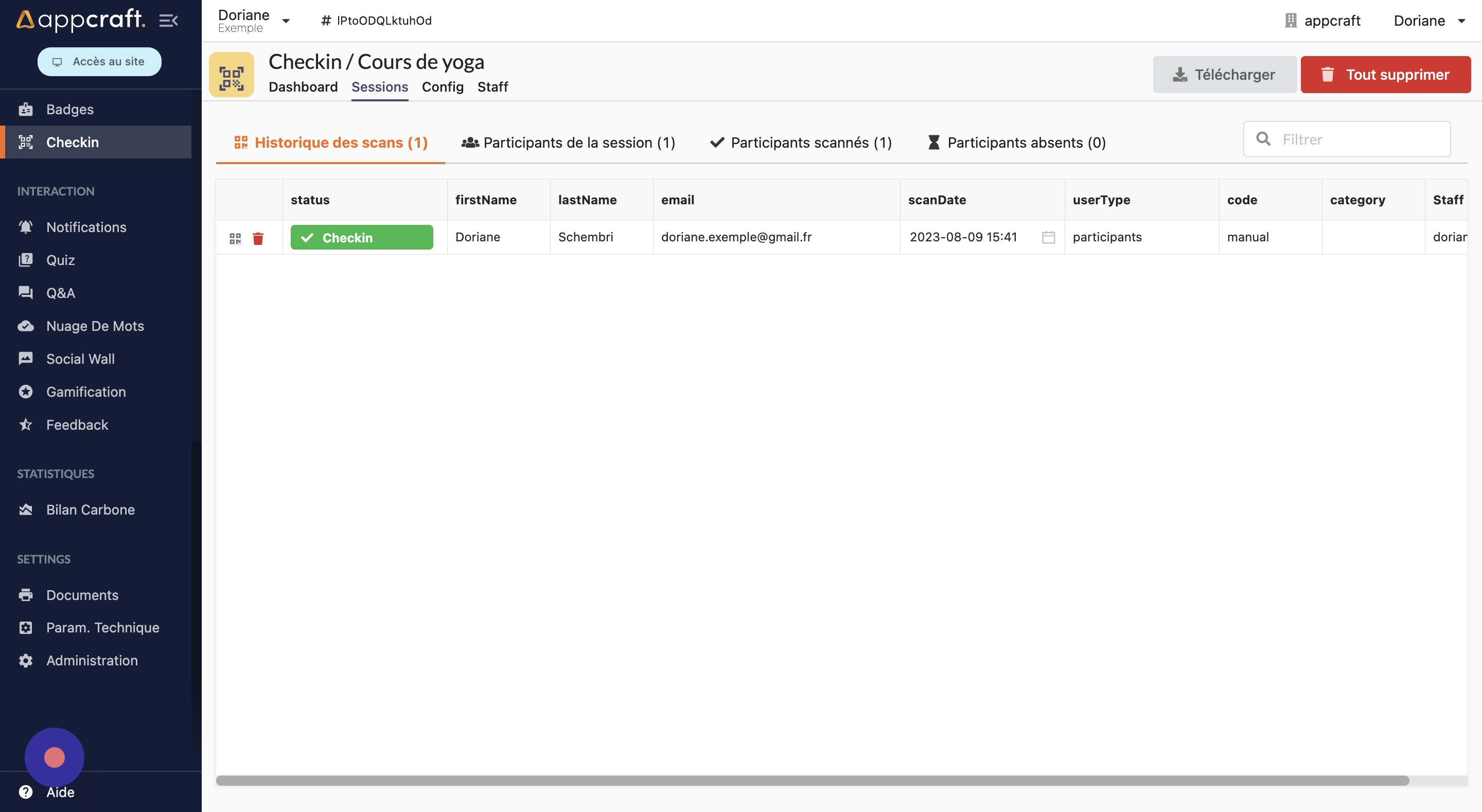Image resolution: width=1482 pixels, height=812 pixels.
Task: Open the Doriane user account menu
Action: 1428,21
